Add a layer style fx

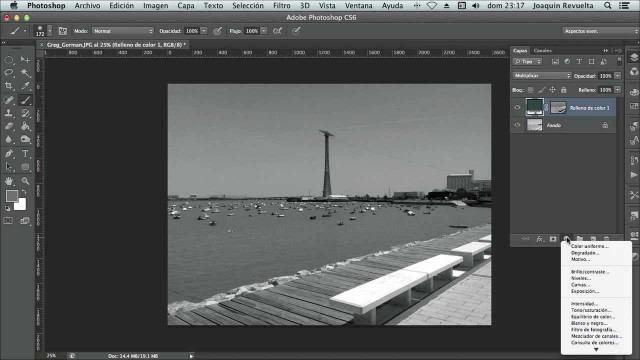[539, 239]
